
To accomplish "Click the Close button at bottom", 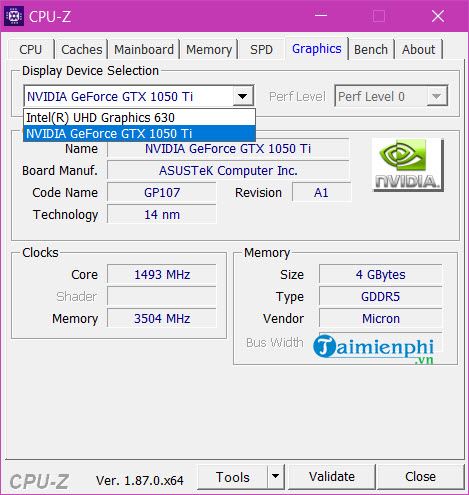I will [420, 477].
